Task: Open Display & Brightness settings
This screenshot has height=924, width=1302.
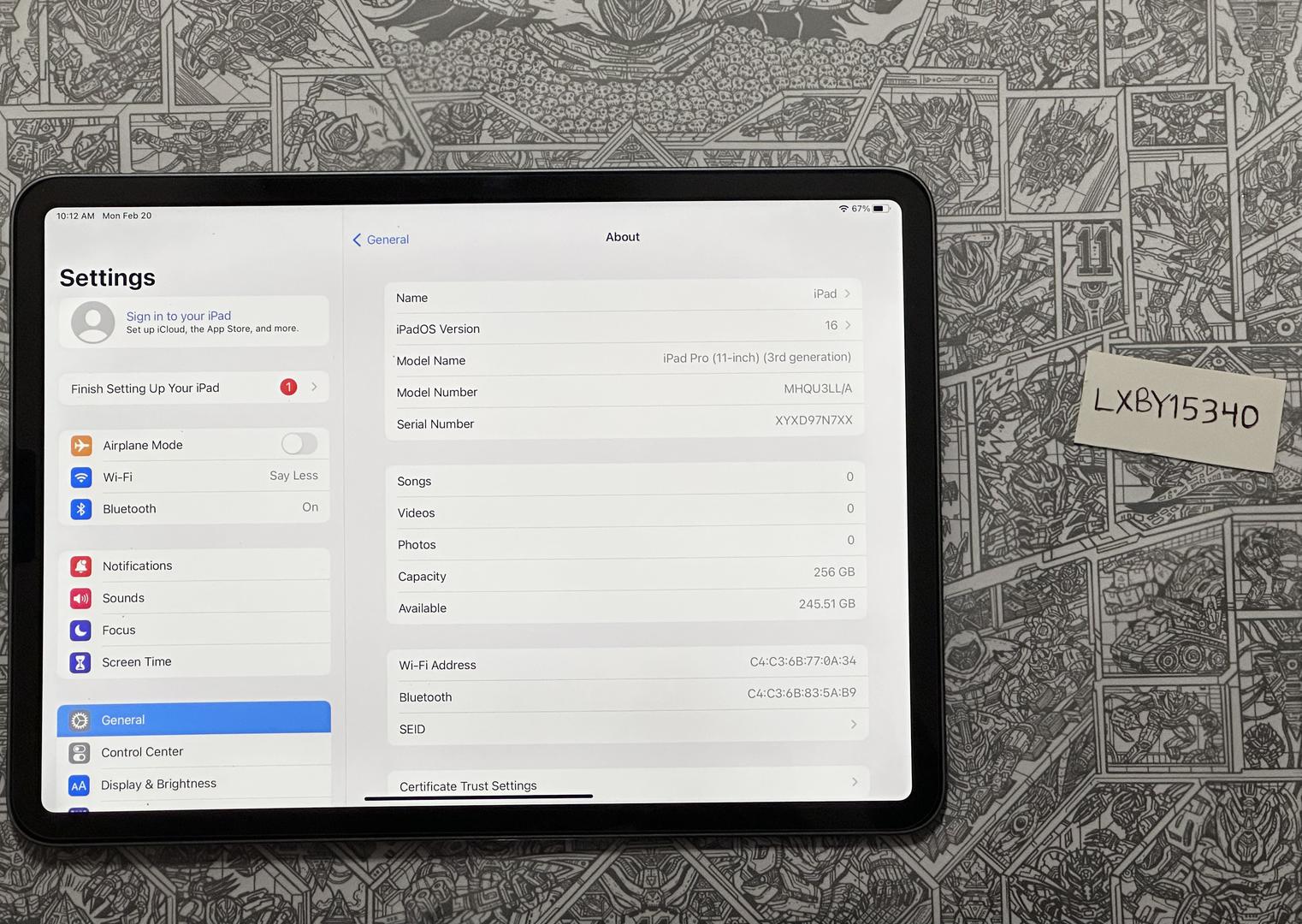Action: tap(194, 785)
